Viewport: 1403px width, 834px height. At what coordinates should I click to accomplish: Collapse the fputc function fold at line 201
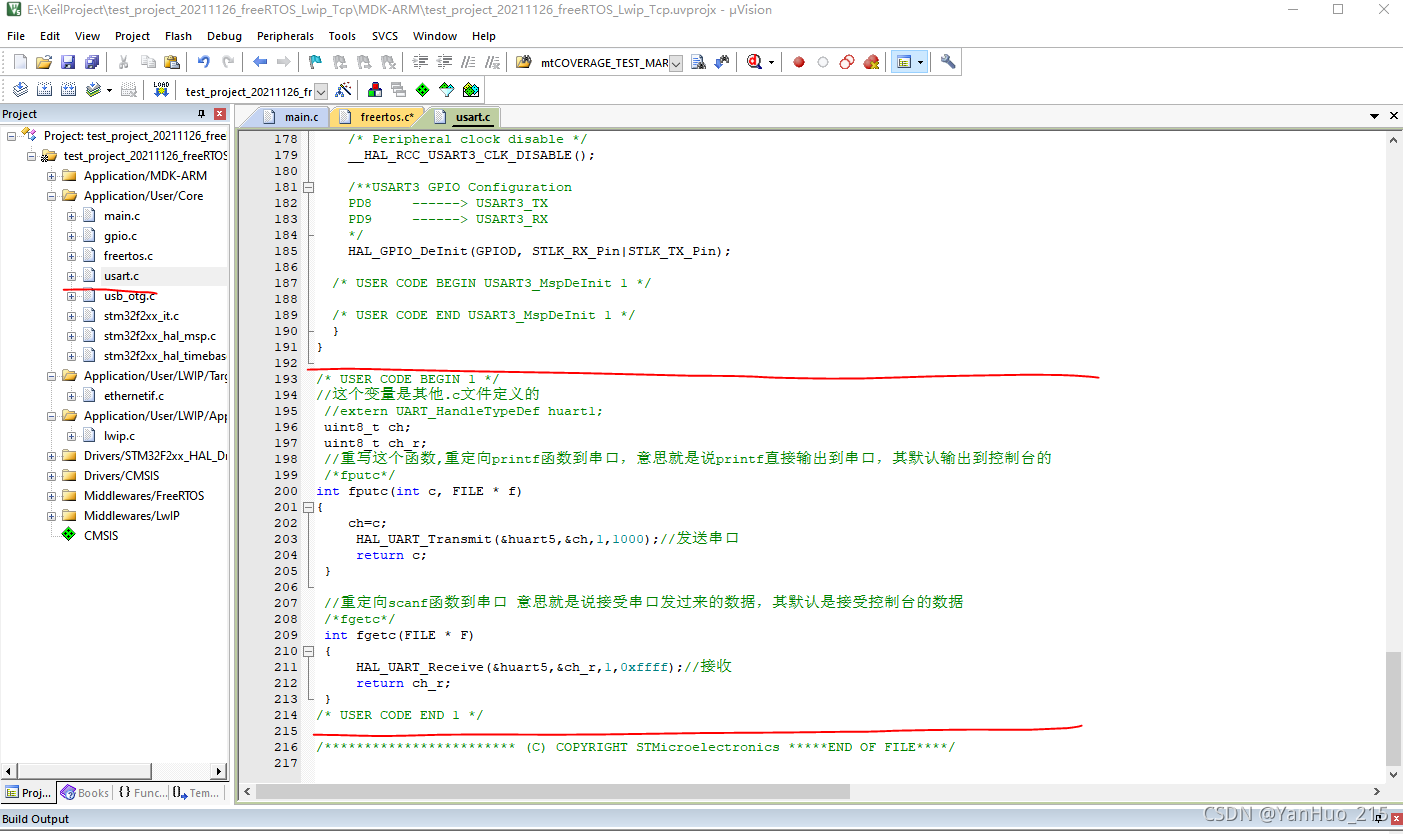pyautogui.click(x=308, y=507)
